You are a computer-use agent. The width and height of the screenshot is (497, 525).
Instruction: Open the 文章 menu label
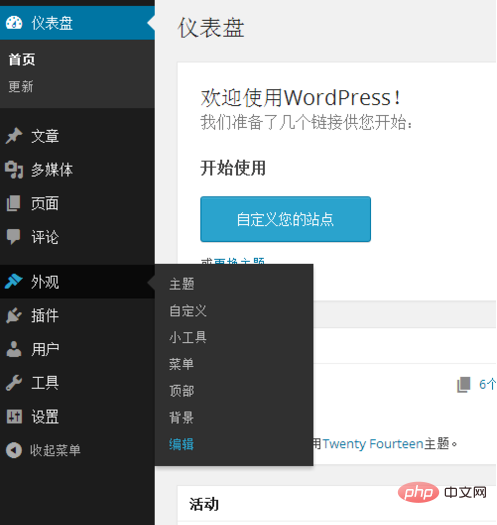point(45,136)
